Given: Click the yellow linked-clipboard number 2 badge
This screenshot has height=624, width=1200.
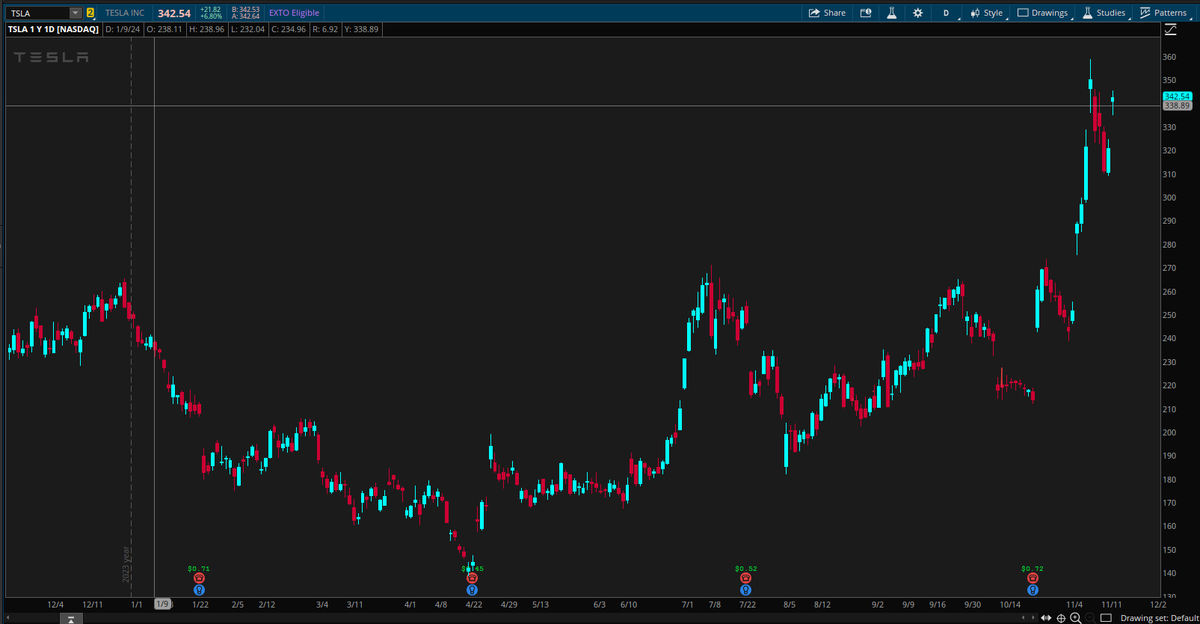Looking at the screenshot, I should point(91,13).
